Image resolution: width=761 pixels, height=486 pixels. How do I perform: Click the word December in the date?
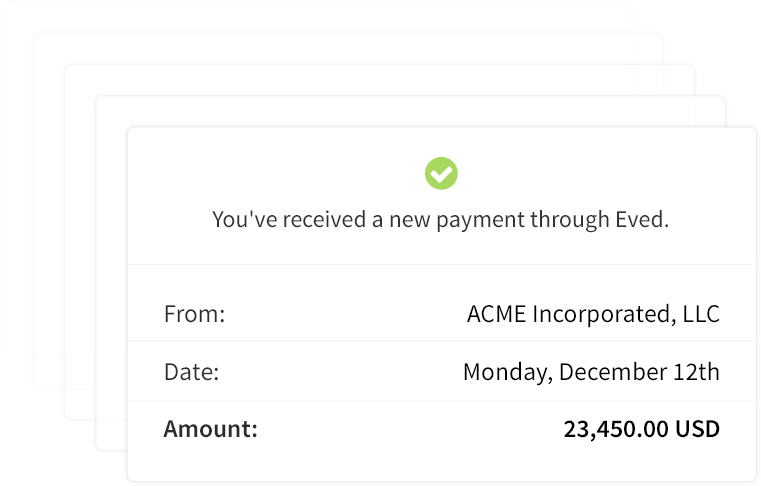(613, 372)
